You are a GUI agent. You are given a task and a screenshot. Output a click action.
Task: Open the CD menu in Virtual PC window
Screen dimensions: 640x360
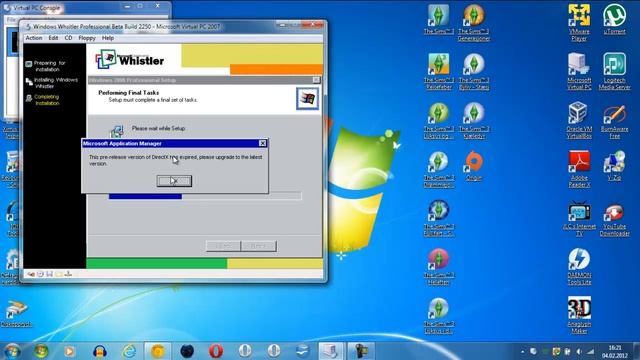(68, 38)
